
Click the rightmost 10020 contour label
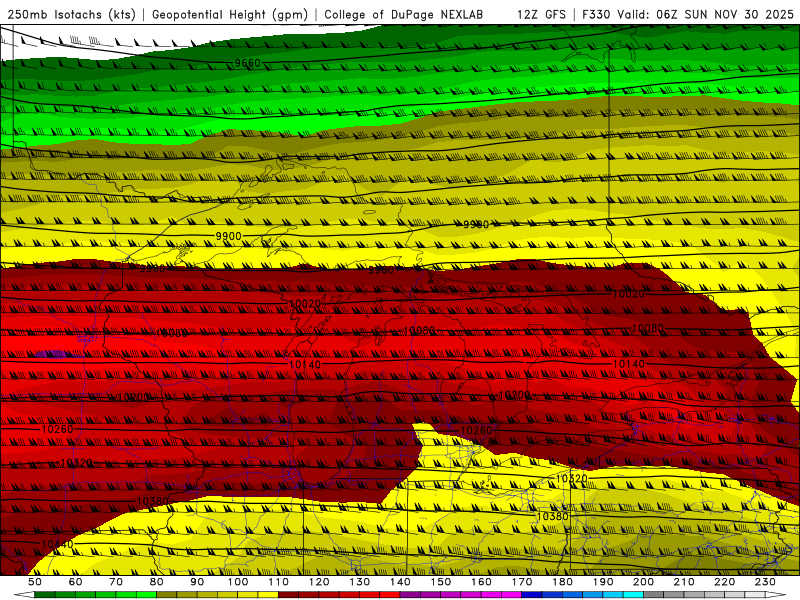pyautogui.click(x=629, y=293)
